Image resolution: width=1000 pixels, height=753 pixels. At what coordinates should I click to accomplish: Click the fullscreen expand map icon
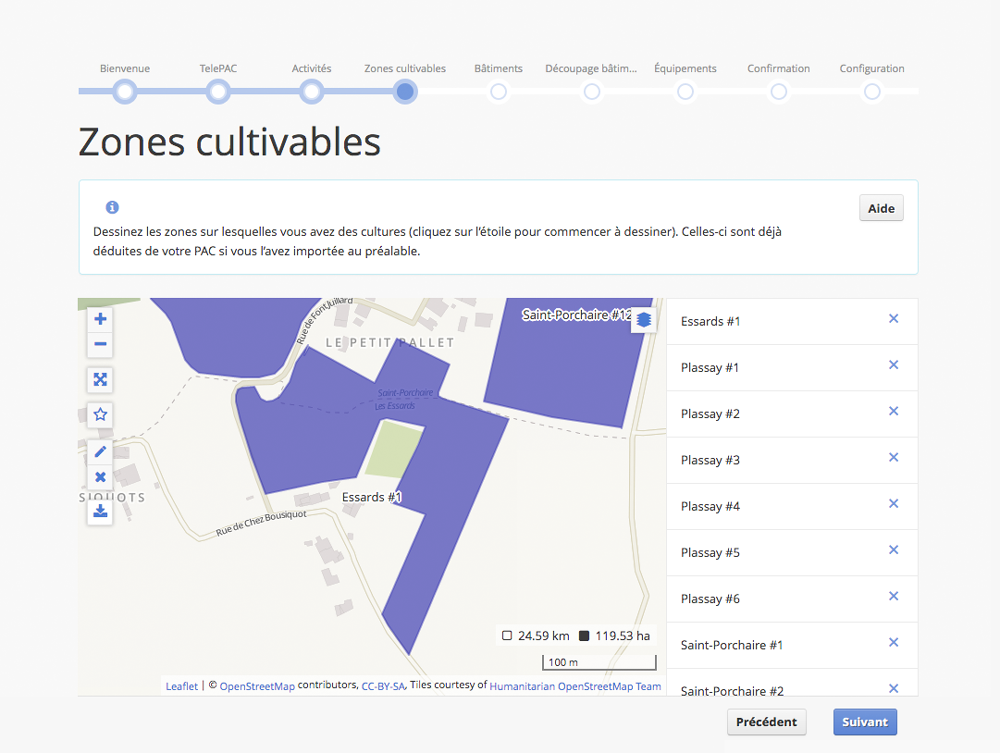pos(100,380)
